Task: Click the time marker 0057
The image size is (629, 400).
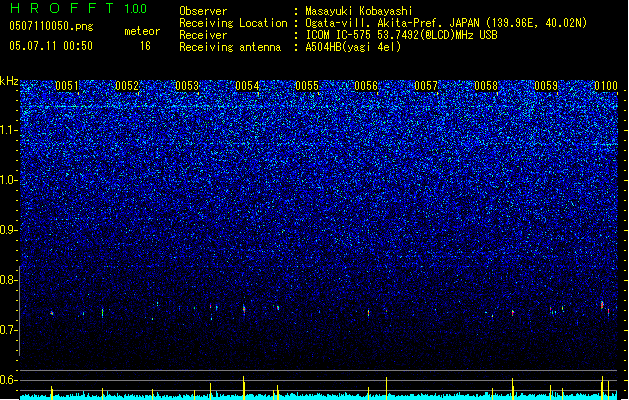Action: click(x=426, y=86)
